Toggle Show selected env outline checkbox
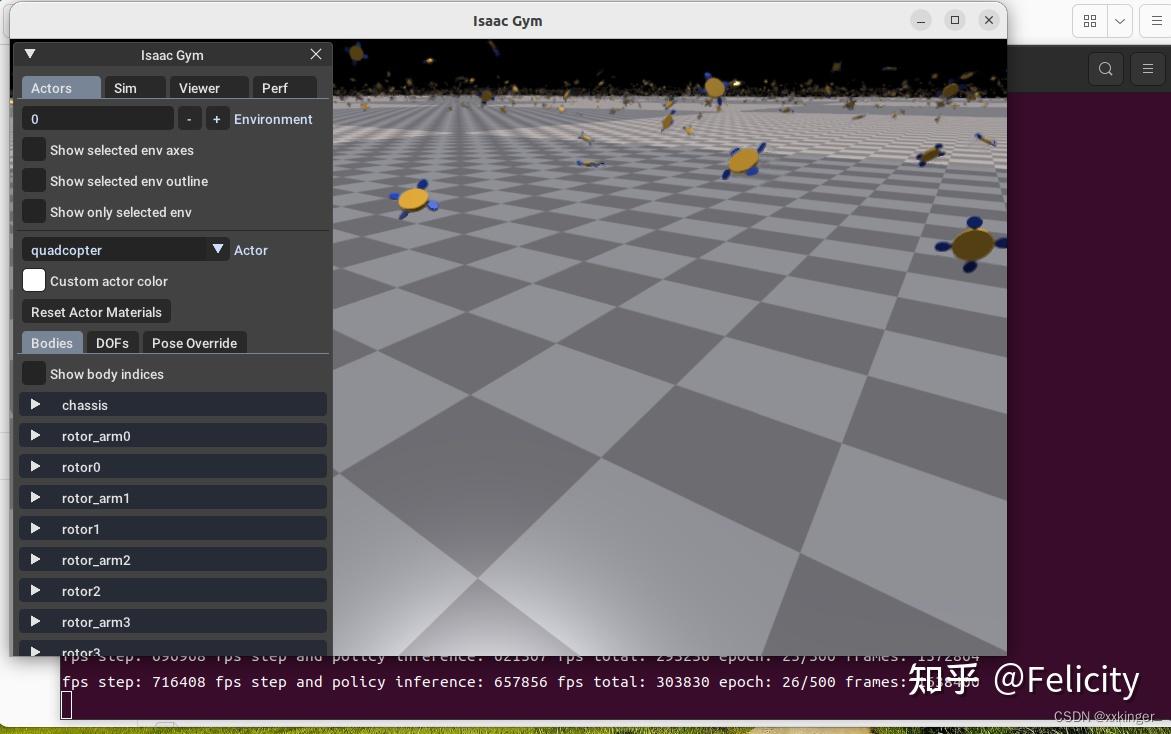 34,181
